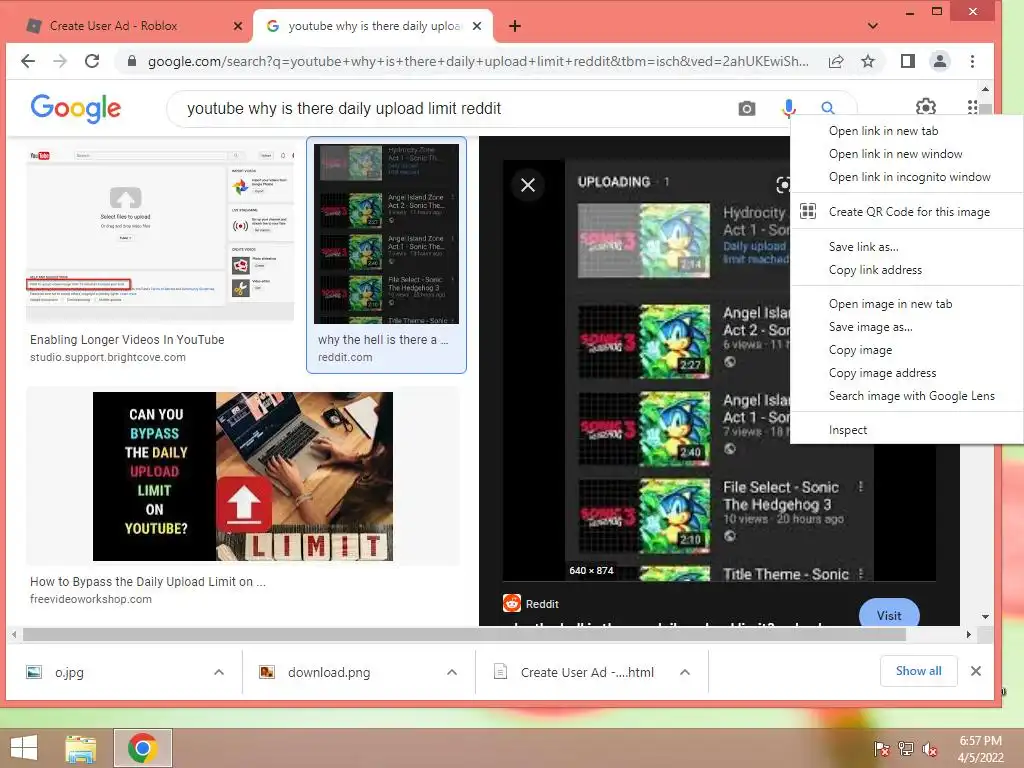
Task: Close the Create User Ad Roblox tab
Action: tap(238, 26)
